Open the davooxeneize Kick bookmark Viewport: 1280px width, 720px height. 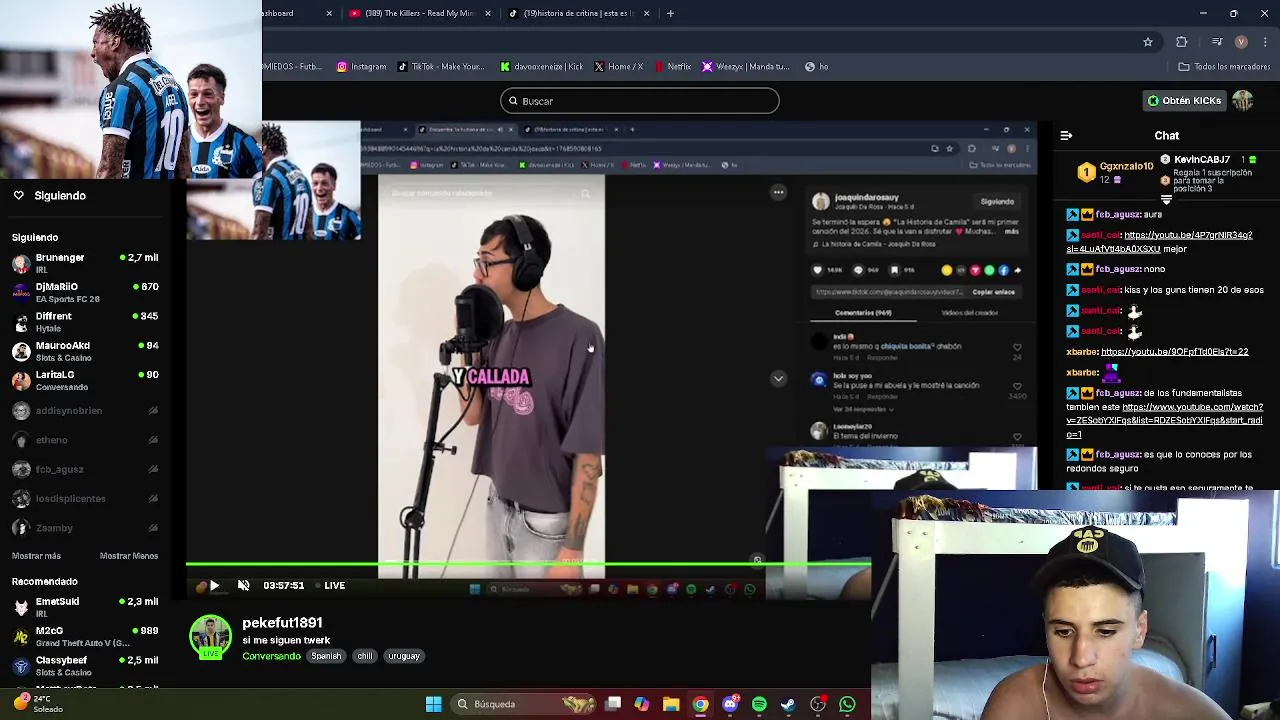point(542,67)
